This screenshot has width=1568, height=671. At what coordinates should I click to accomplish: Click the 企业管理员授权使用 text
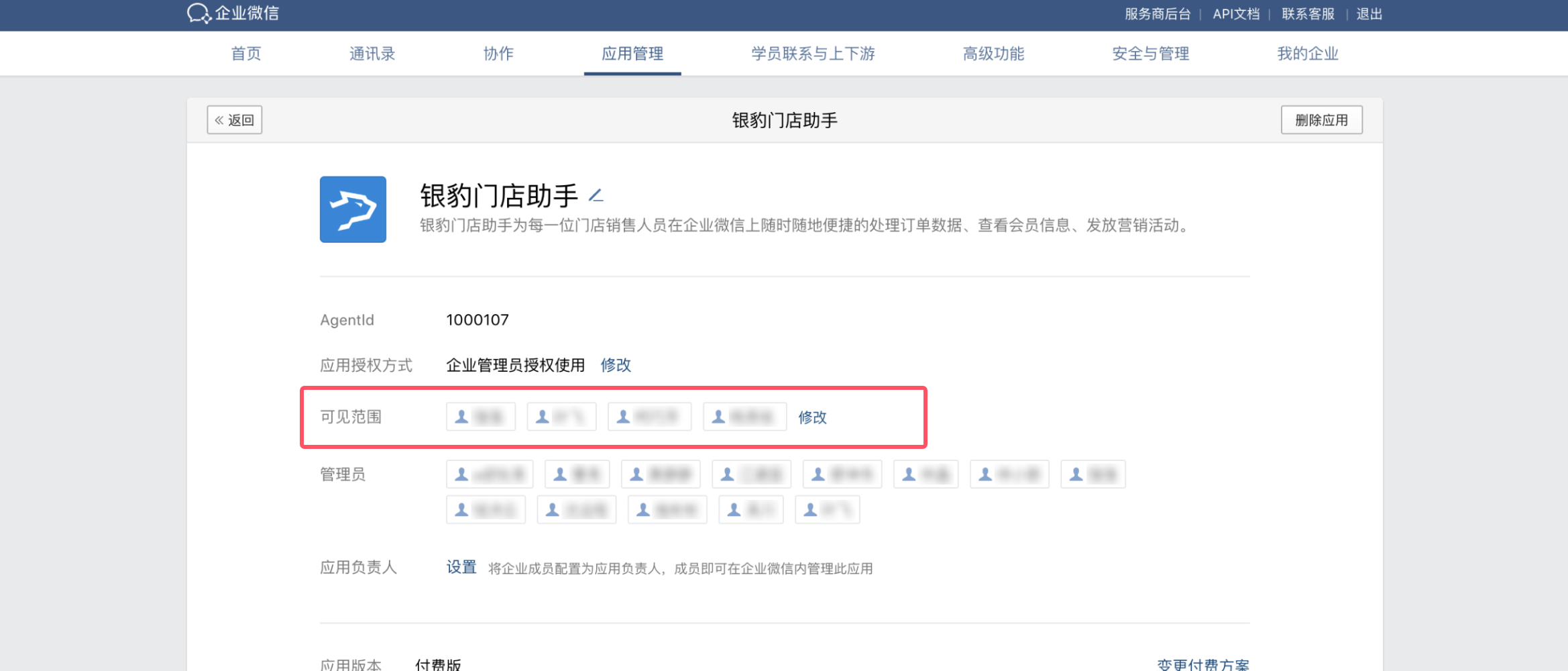515,365
